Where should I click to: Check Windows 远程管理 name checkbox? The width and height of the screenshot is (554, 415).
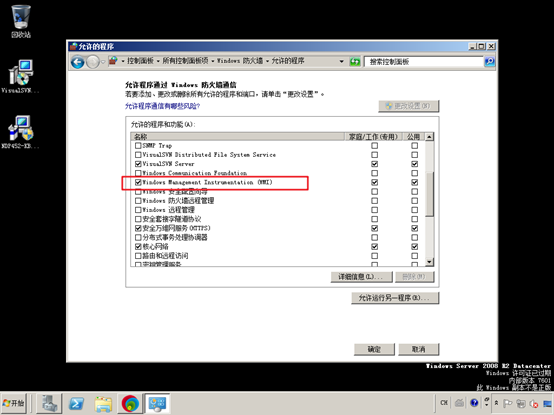tap(138, 210)
